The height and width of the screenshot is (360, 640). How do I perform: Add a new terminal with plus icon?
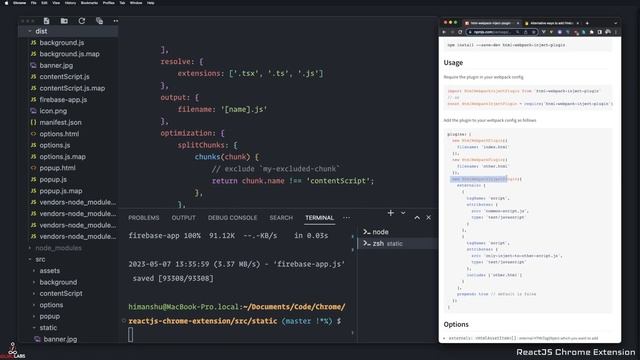click(391, 213)
